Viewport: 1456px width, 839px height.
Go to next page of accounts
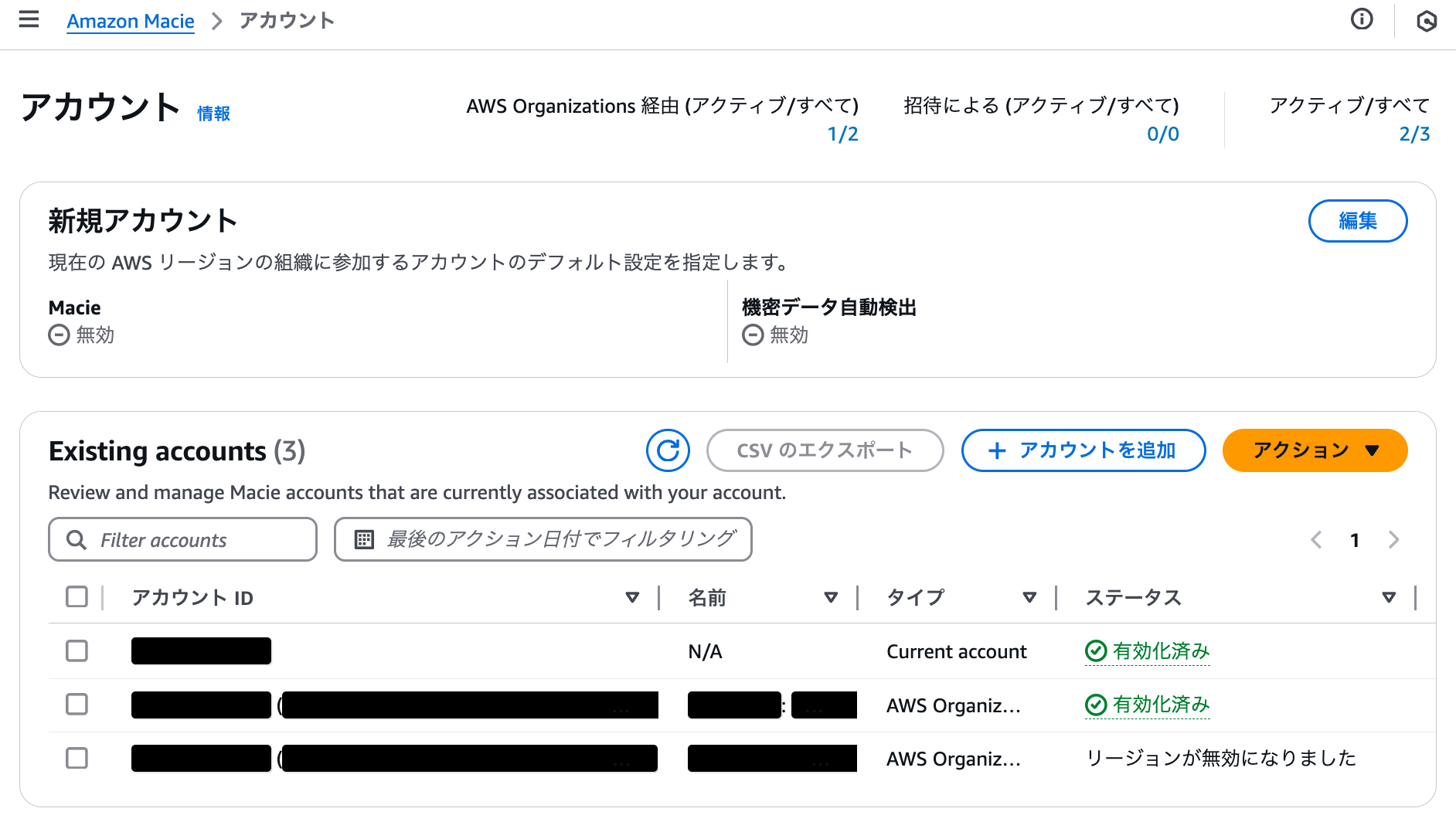1393,540
